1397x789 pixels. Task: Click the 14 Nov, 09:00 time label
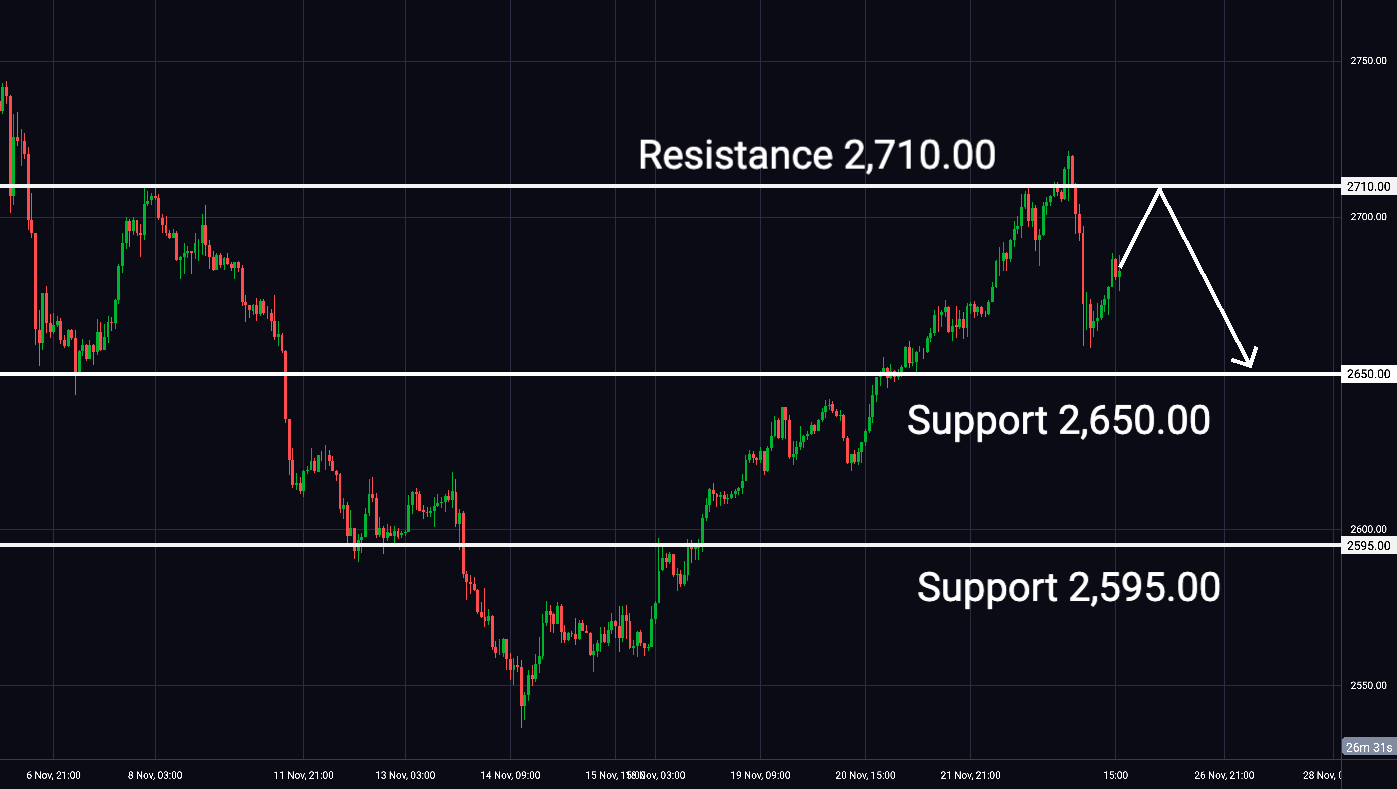tap(510, 775)
